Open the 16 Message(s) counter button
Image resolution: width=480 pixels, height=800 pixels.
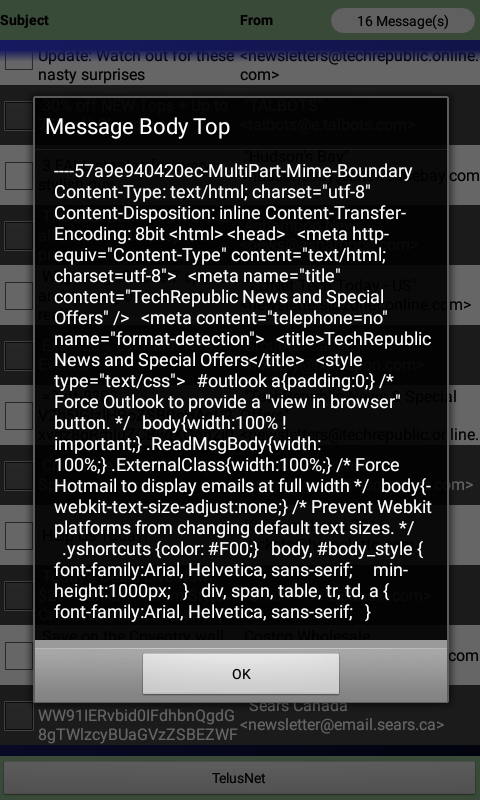tap(402, 21)
